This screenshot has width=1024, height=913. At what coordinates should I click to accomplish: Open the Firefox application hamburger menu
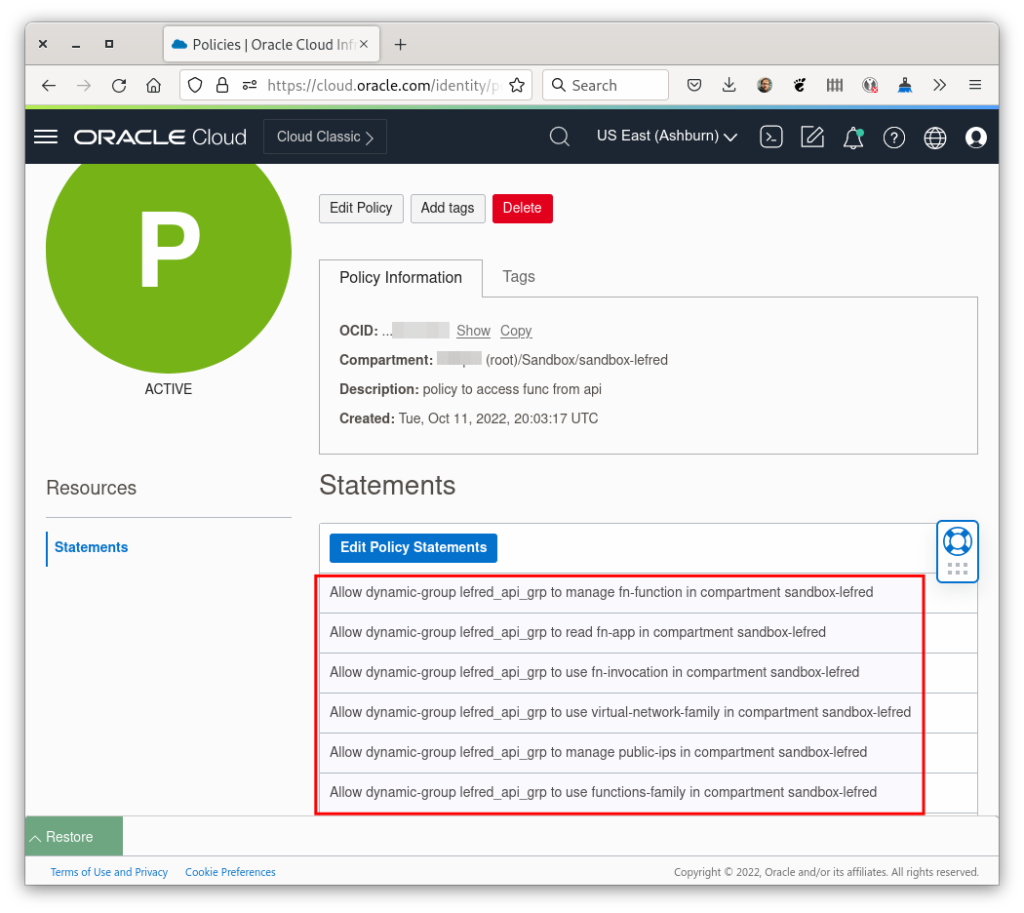(x=974, y=85)
